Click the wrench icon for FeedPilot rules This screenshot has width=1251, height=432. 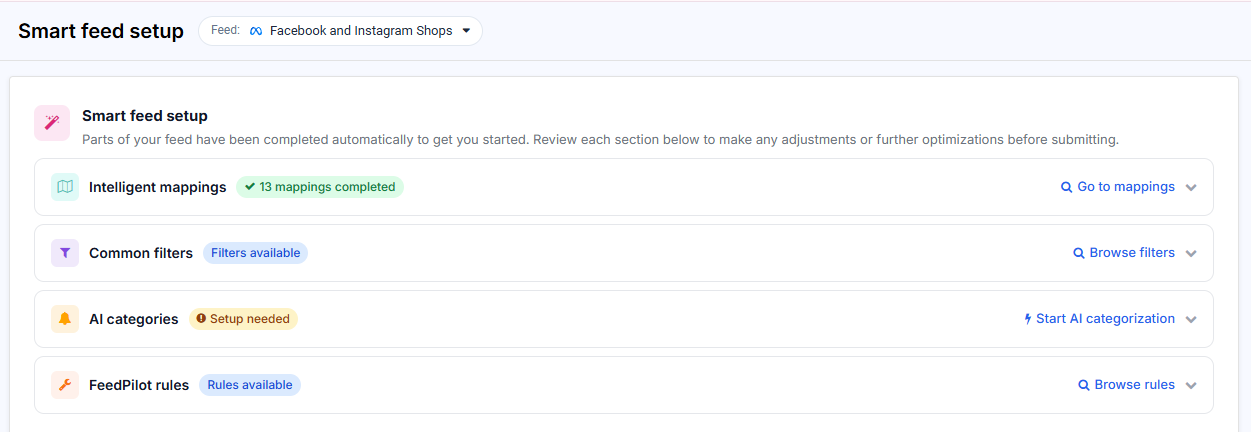pyautogui.click(x=65, y=385)
